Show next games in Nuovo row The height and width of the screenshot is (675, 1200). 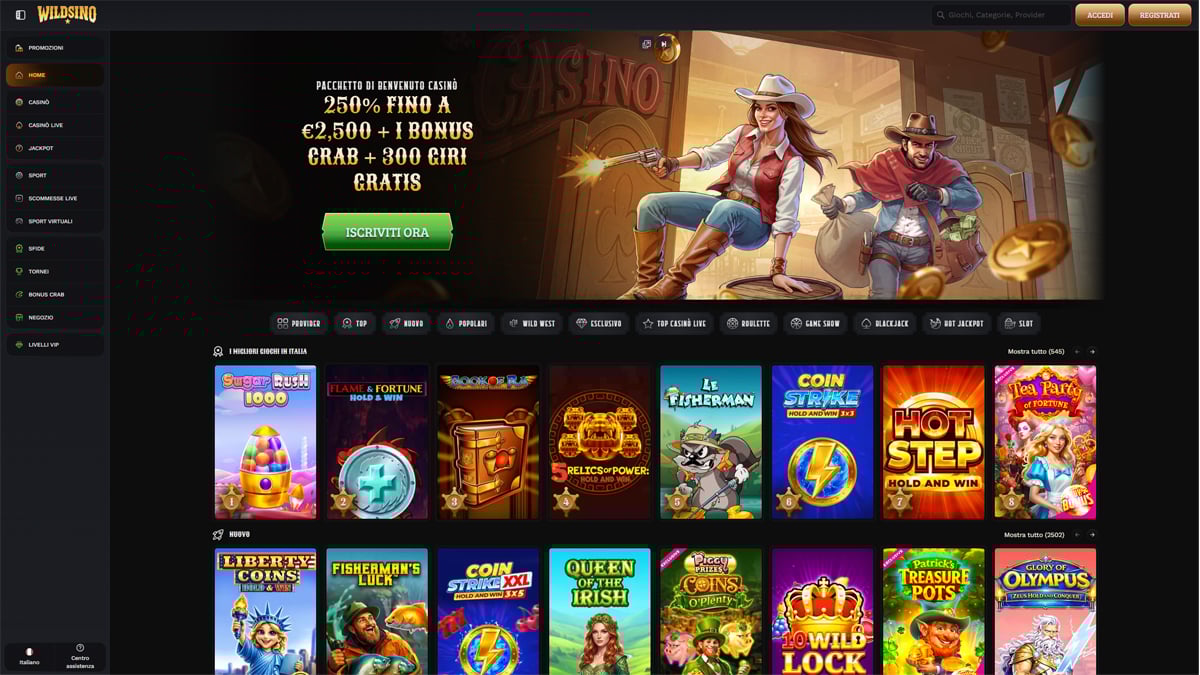tap(1092, 535)
